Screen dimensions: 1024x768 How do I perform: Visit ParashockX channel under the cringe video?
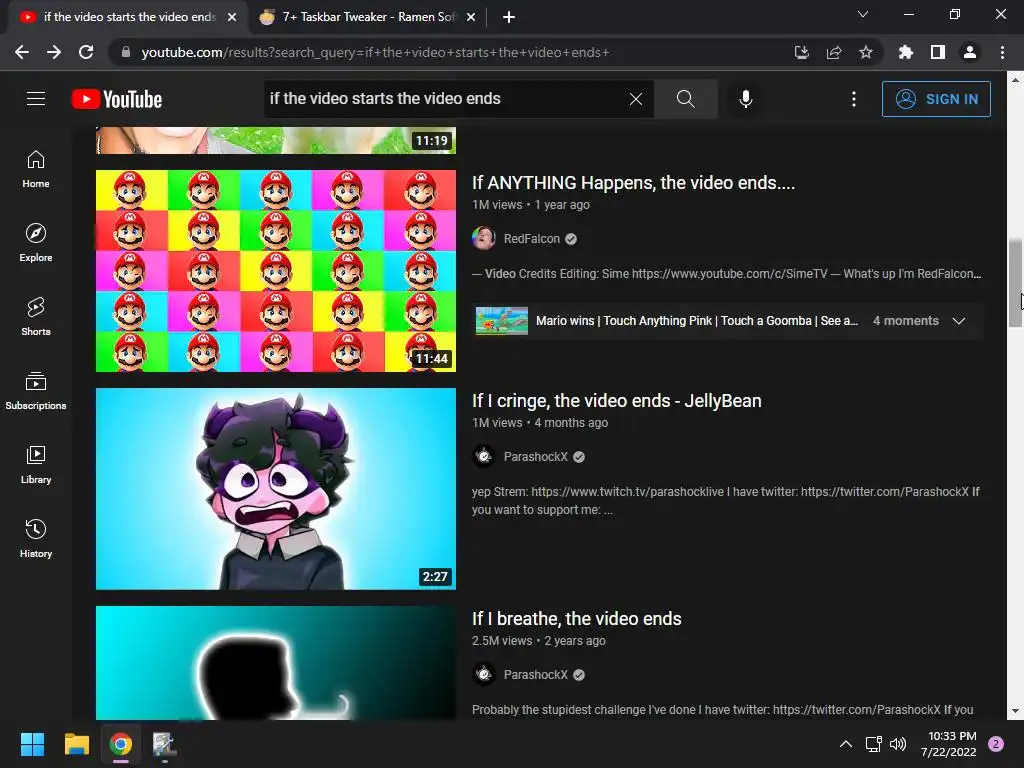[x=536, y=457]
